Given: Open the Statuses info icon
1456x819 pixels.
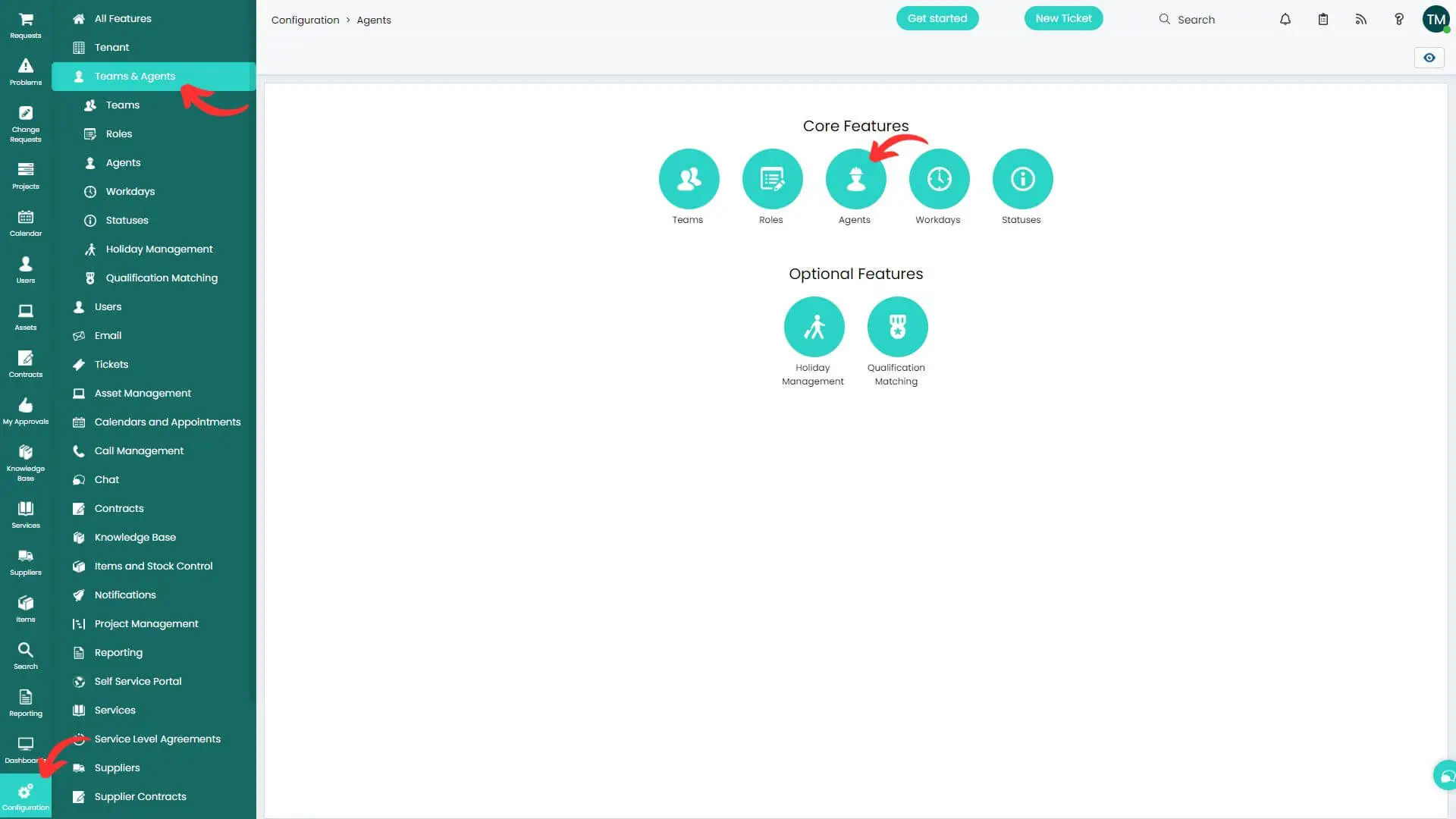Looking at the screenshot, I should (1022, 179).
